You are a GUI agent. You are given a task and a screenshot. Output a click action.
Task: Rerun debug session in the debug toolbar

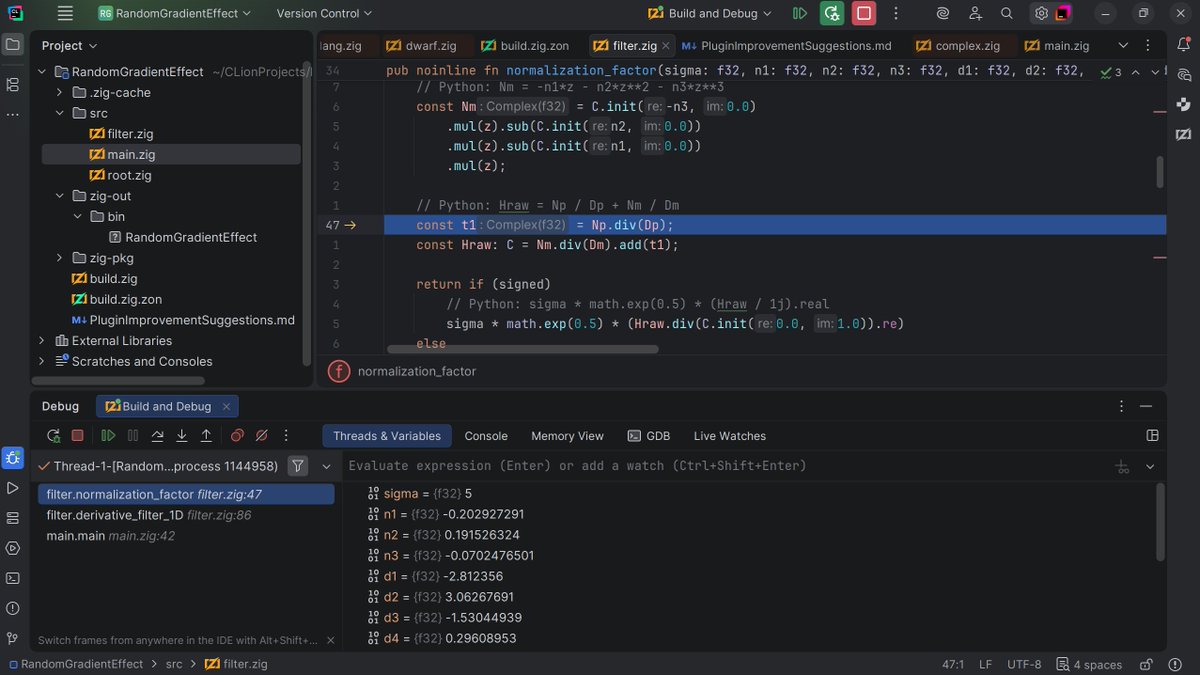pyautogui.click(x=54, y=436)
